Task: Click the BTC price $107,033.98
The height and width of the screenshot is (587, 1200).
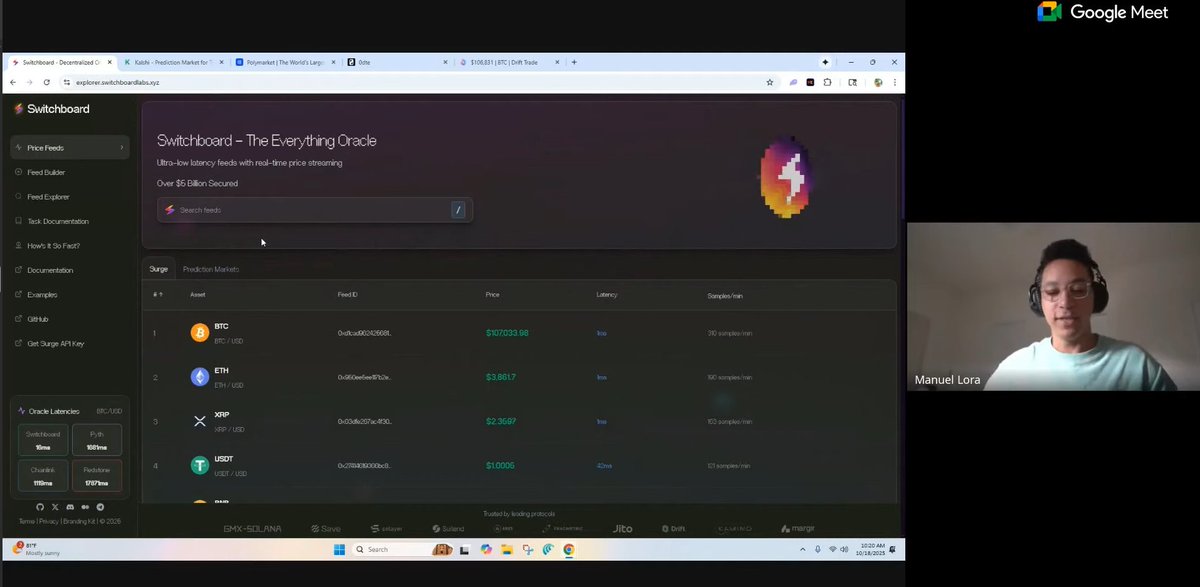Action: [x=507, y=333]
